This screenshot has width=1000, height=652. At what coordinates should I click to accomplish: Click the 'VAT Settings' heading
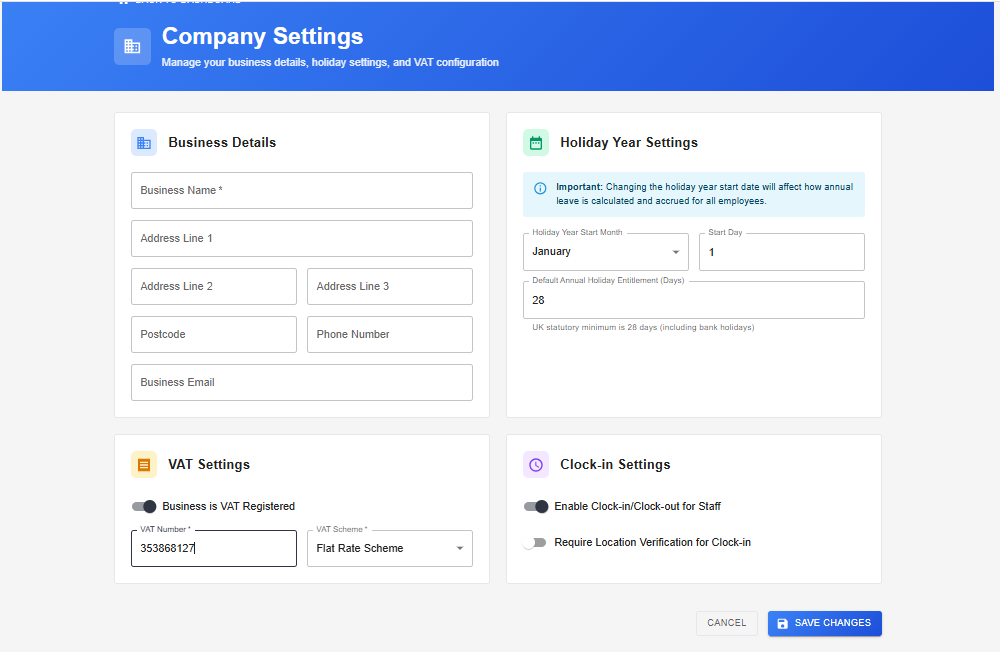209,464
